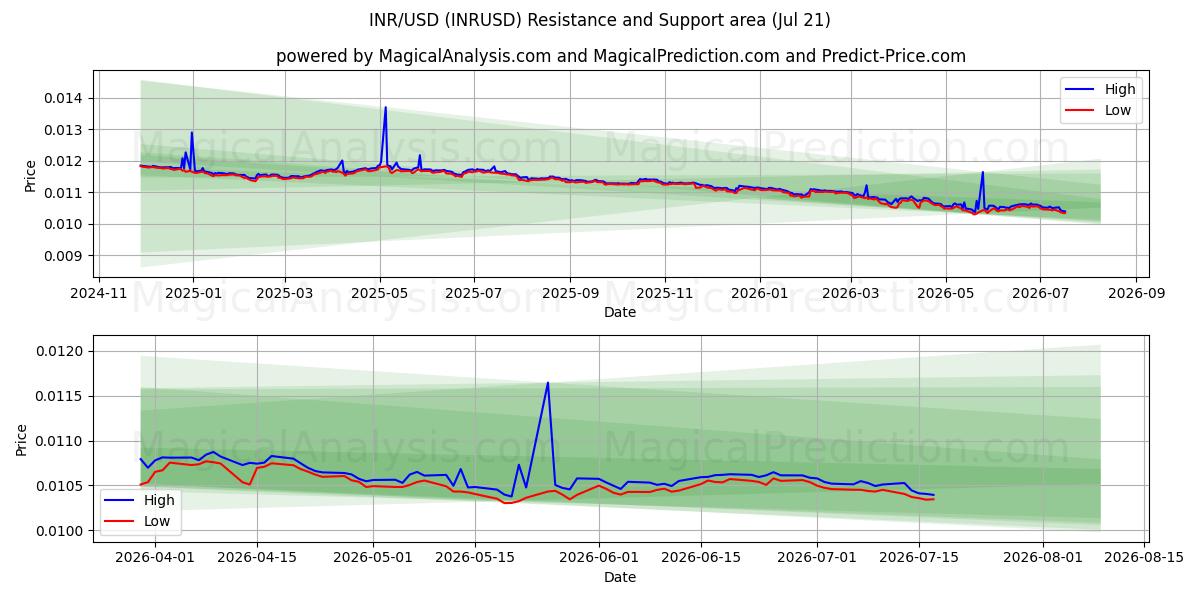Screen dimensions: 1200x600
Task: Click the top chart x-axis tick '2026-01'
Action: point(759,294)
